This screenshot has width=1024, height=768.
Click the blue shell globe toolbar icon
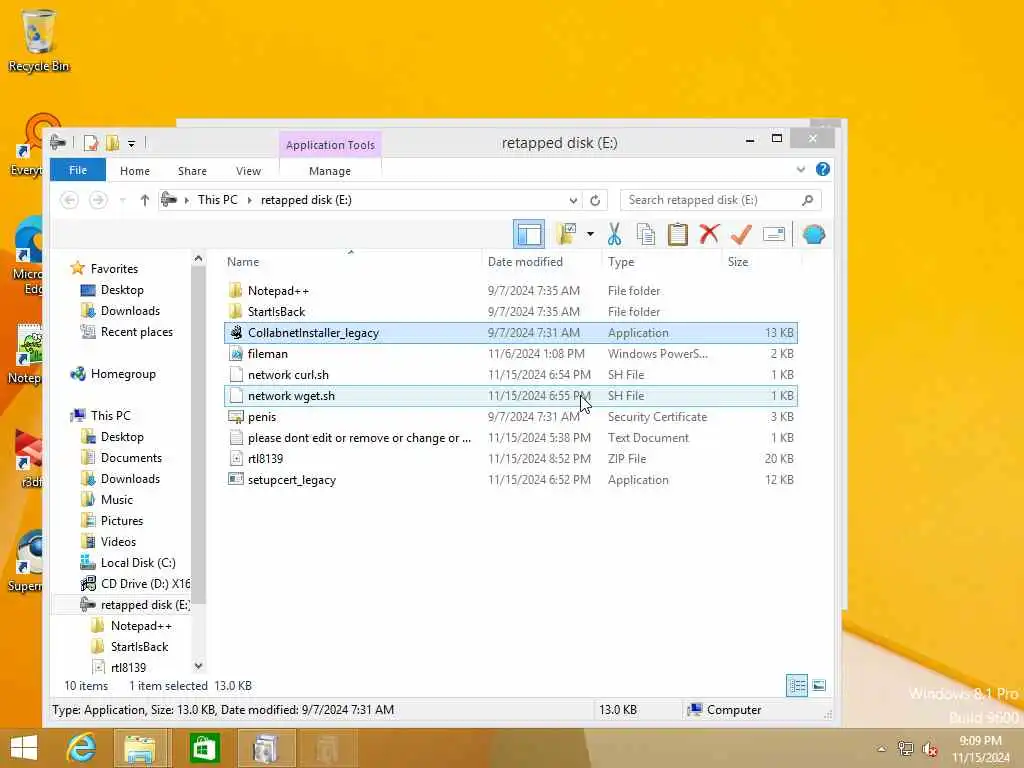(814, 234)
